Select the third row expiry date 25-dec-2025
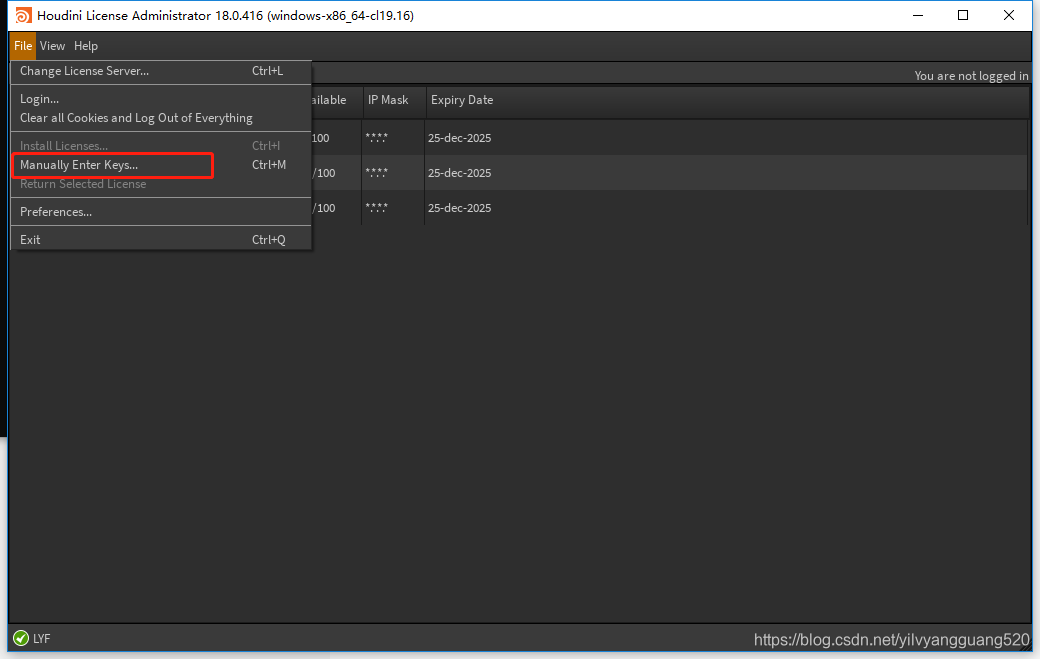Screen dimensions: 1040x659 tap(460, 208)
